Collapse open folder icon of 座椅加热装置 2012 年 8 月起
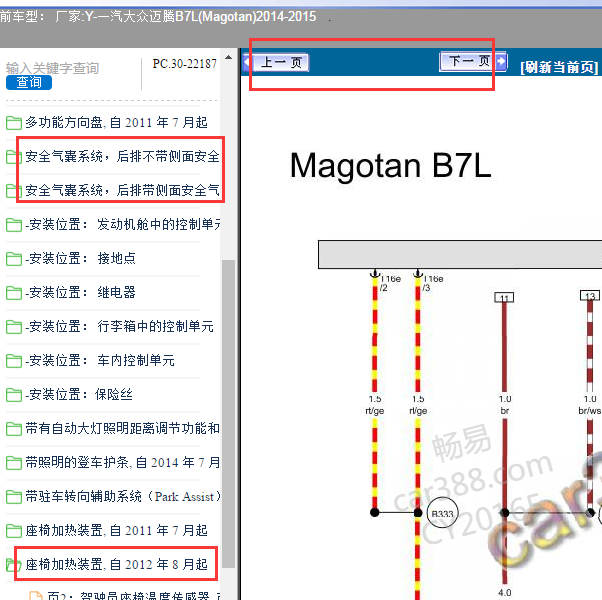 point(14,564)
